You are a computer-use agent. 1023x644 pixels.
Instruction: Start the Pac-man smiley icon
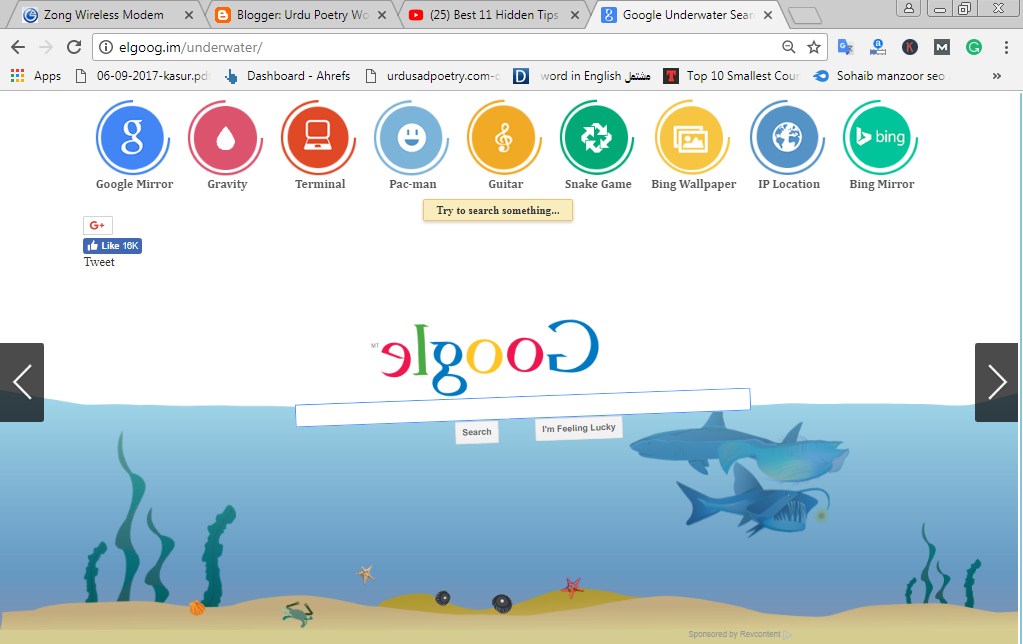(412, 138)
